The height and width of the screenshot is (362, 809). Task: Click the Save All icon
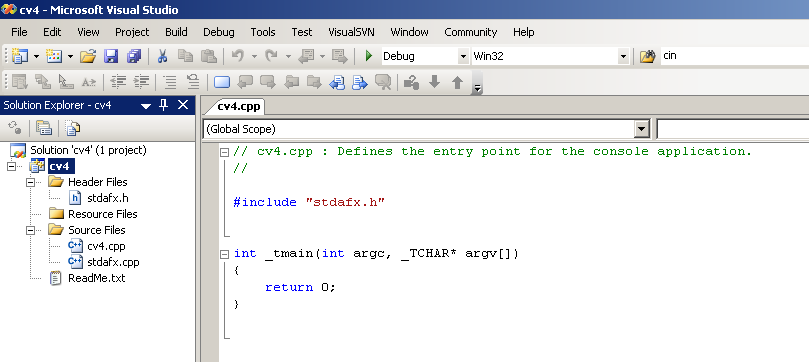click(x=134, y=56)
